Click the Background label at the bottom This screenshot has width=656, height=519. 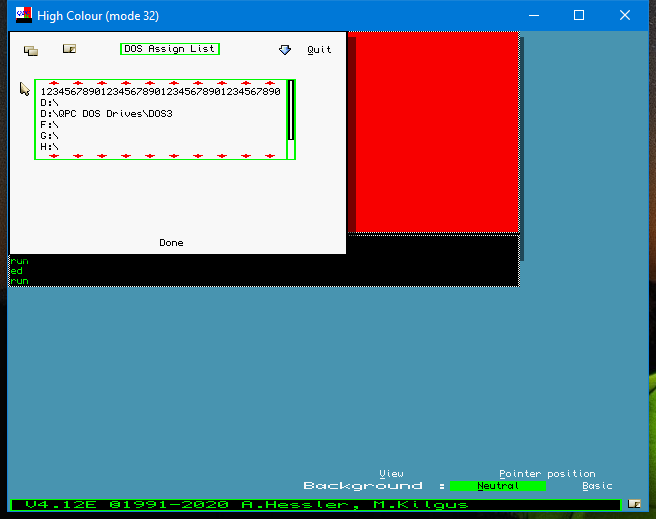(363, 486)
